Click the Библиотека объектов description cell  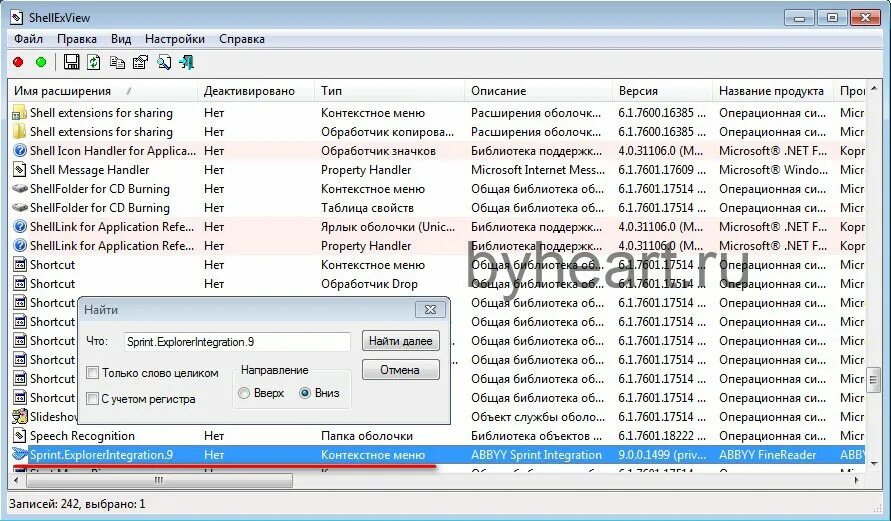[x=537, y=436]
